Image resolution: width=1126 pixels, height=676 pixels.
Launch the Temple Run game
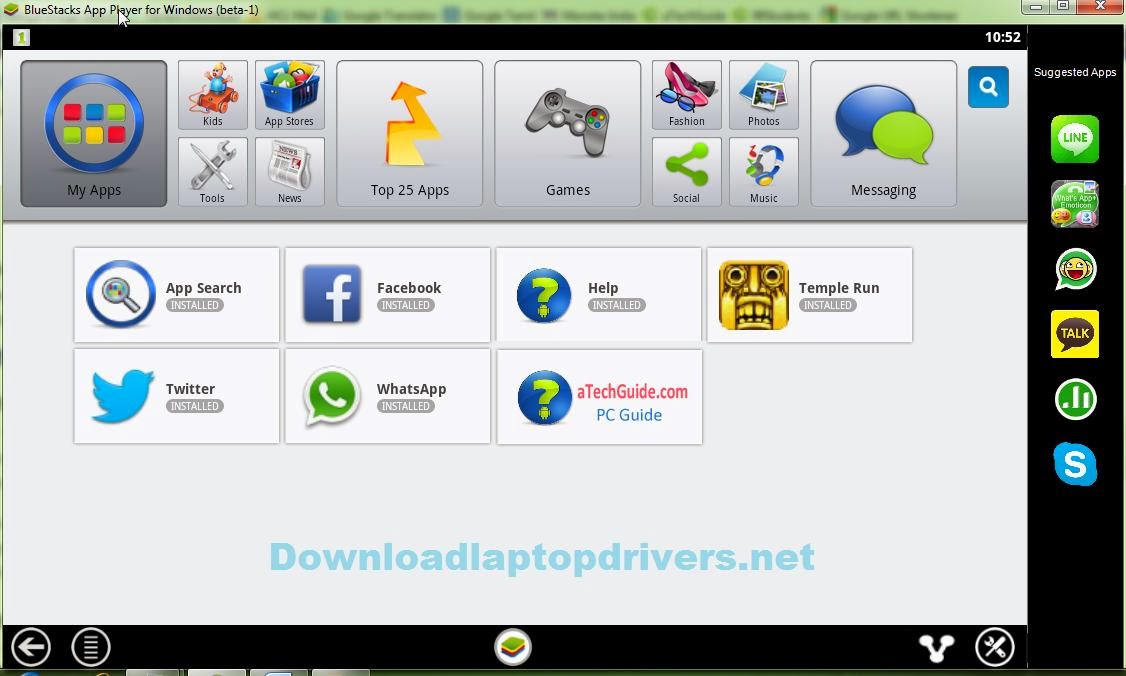(x=809, y=295)
